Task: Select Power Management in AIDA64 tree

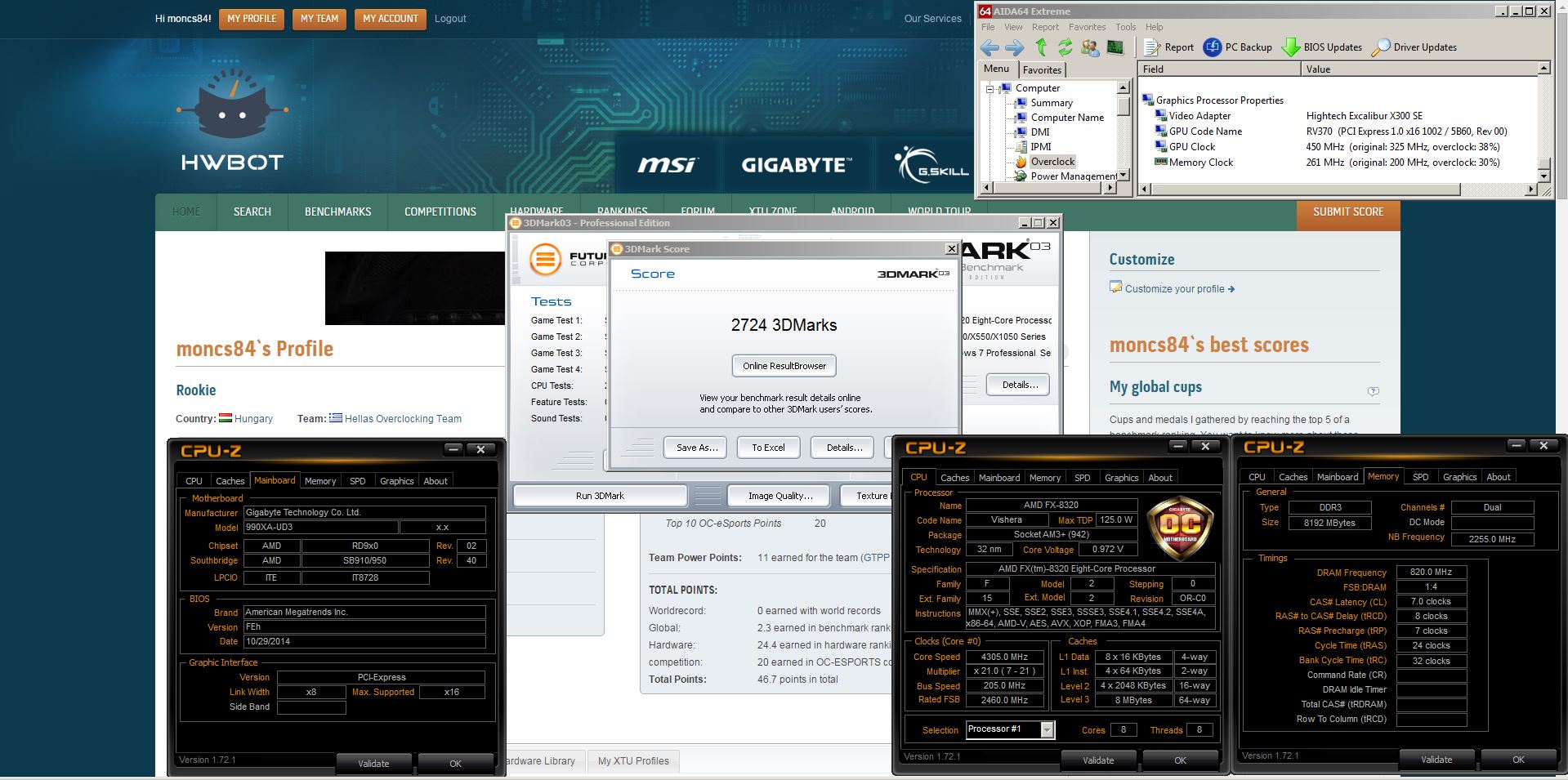Action: pyautogui.click(x=1074, y=176)
